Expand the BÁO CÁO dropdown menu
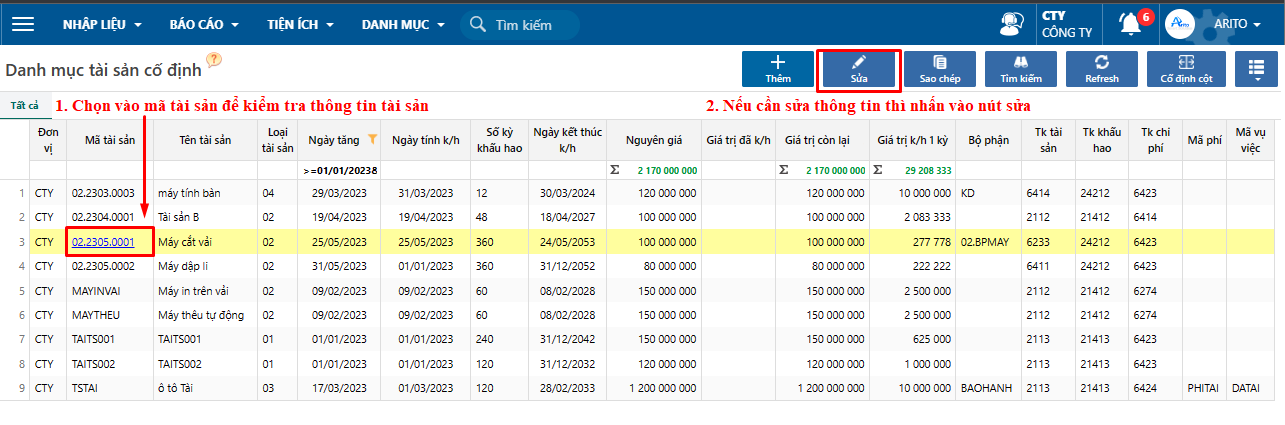Screen dimensions: 1285x425 pyautogui.click(x=204, y=24)
